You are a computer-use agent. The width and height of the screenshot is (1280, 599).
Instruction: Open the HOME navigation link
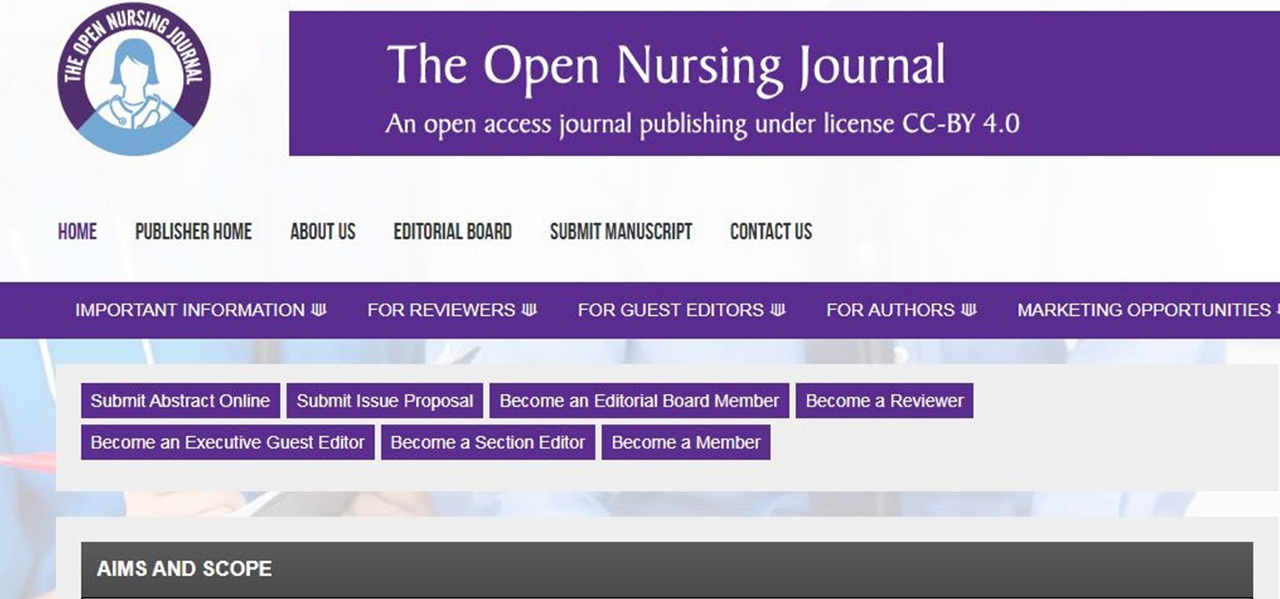(x=77, y=232)
